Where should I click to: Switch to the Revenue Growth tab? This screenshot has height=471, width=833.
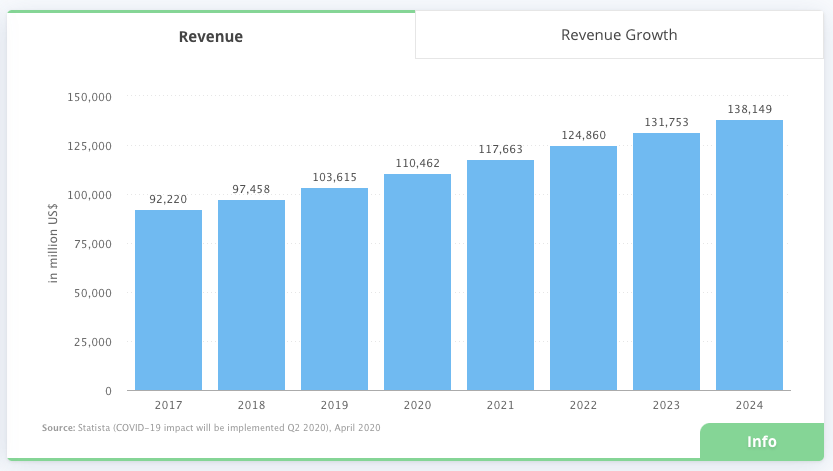coord(618,35)
